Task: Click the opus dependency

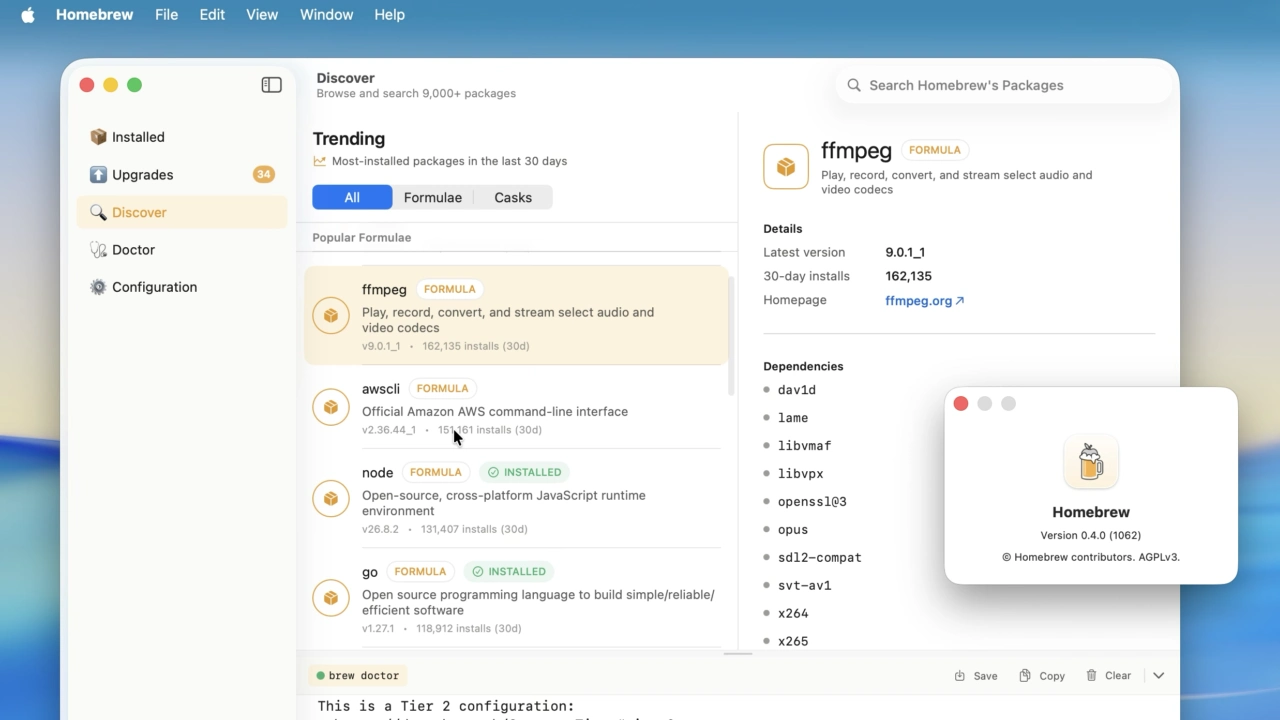Action: pos(793,530)
